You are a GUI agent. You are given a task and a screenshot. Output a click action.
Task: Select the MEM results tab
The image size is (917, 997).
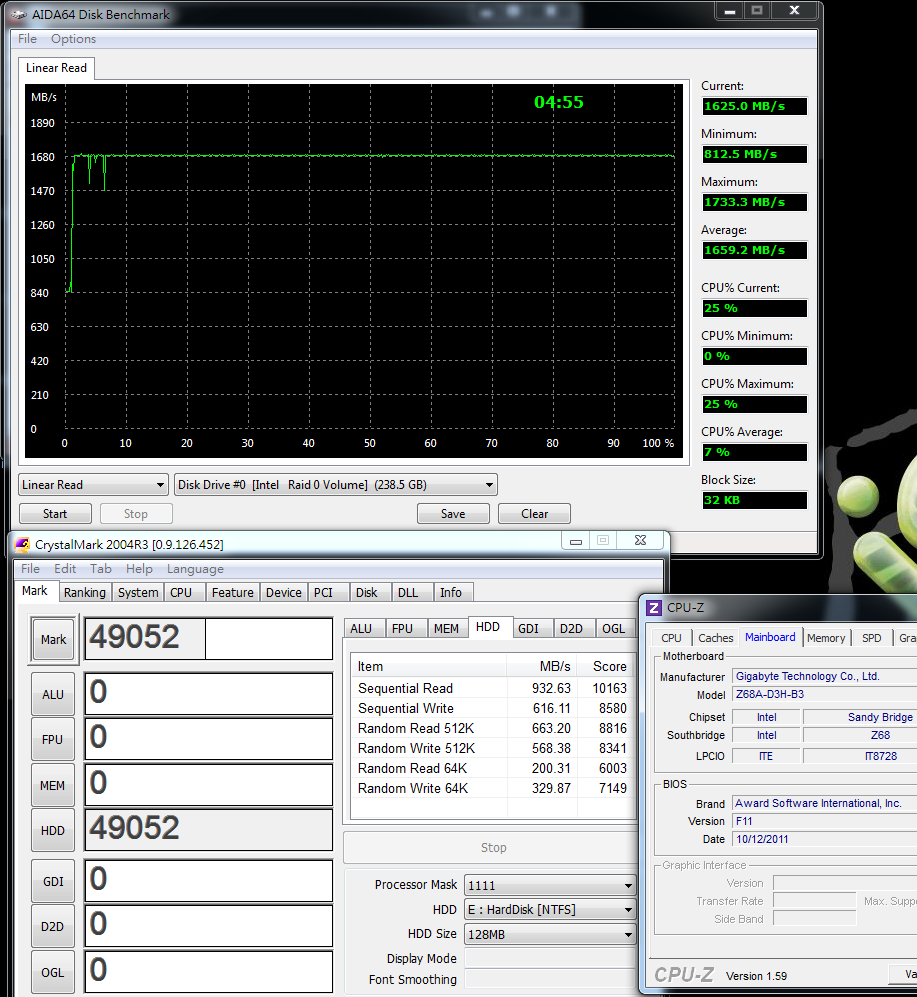446,628
